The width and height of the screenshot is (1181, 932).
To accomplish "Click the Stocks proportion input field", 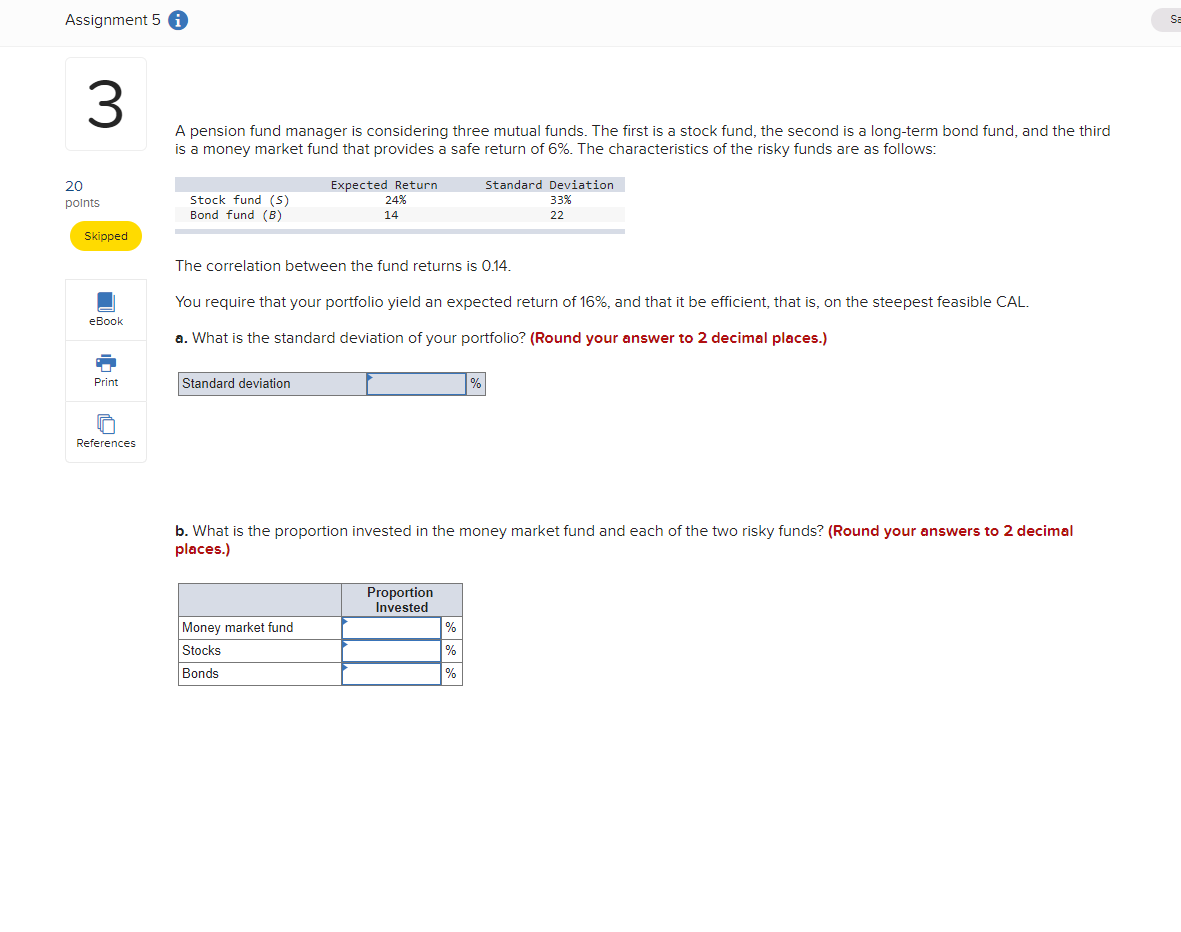I will [391, 650].
